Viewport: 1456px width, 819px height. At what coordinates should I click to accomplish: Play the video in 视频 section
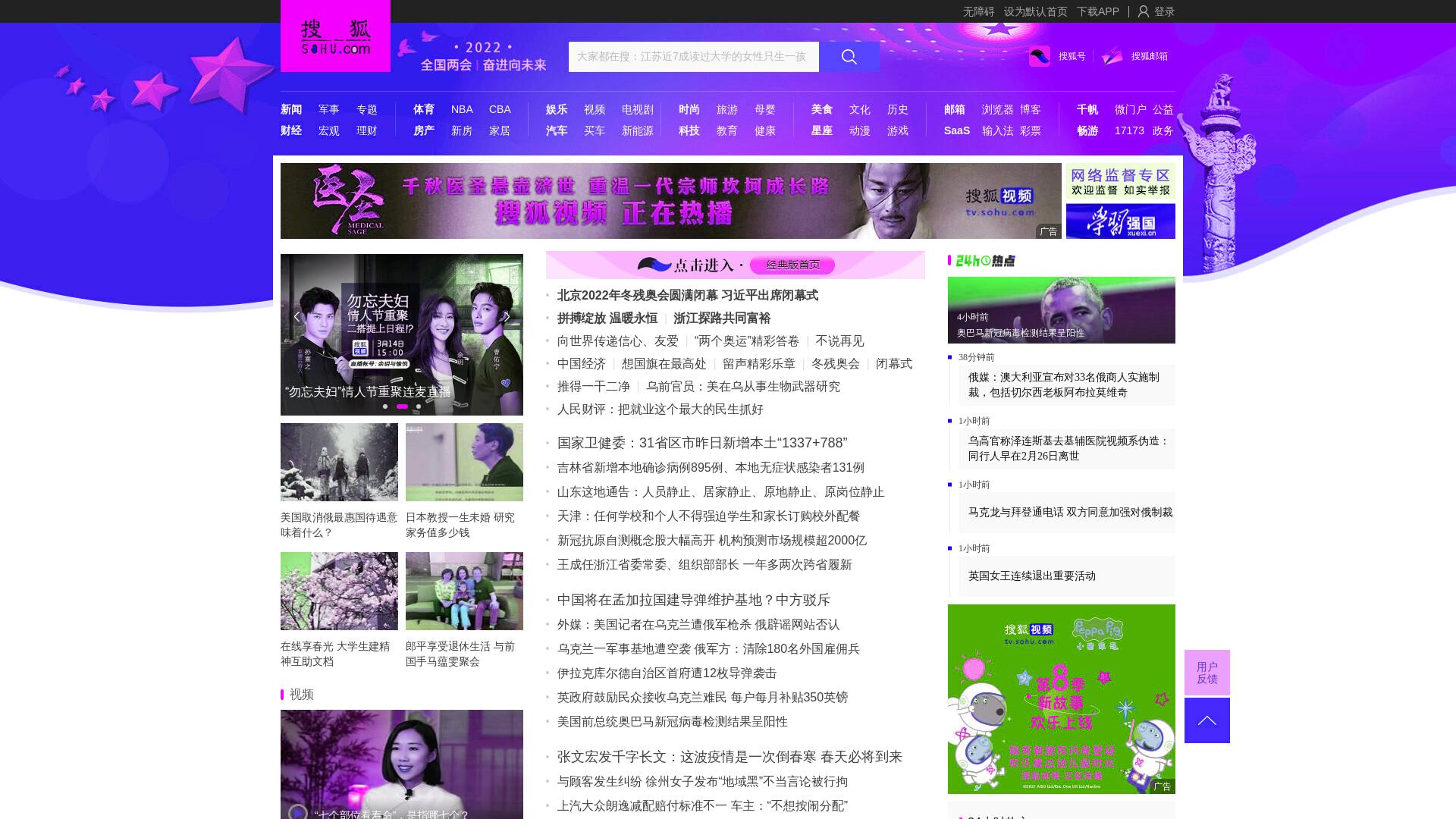tap(298, 812)
